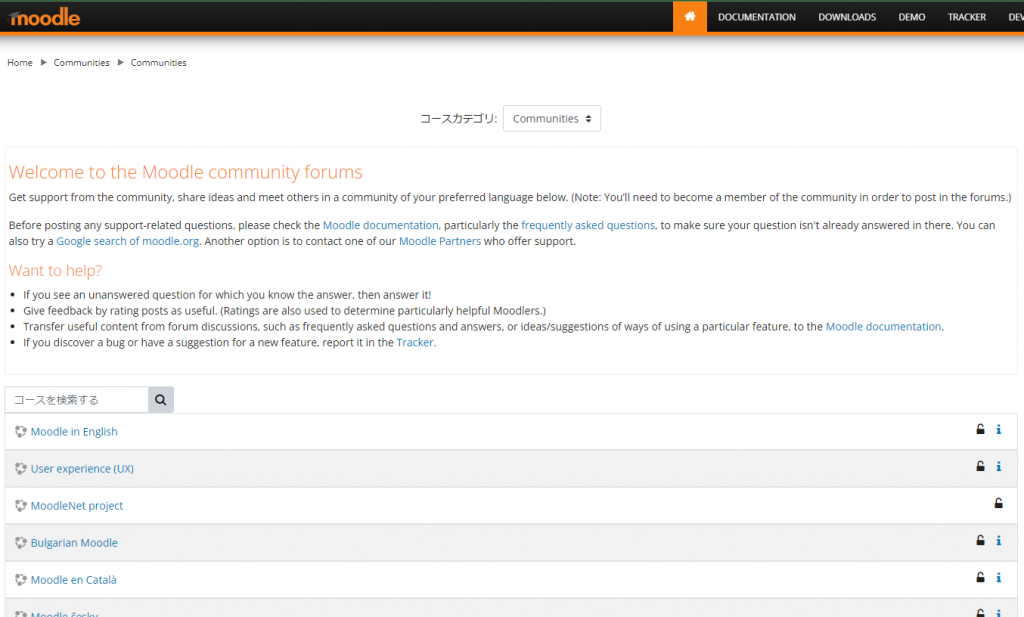
Task: Click the unlock icon in MoodleNet project row
Action: click(x=999, y=503)
